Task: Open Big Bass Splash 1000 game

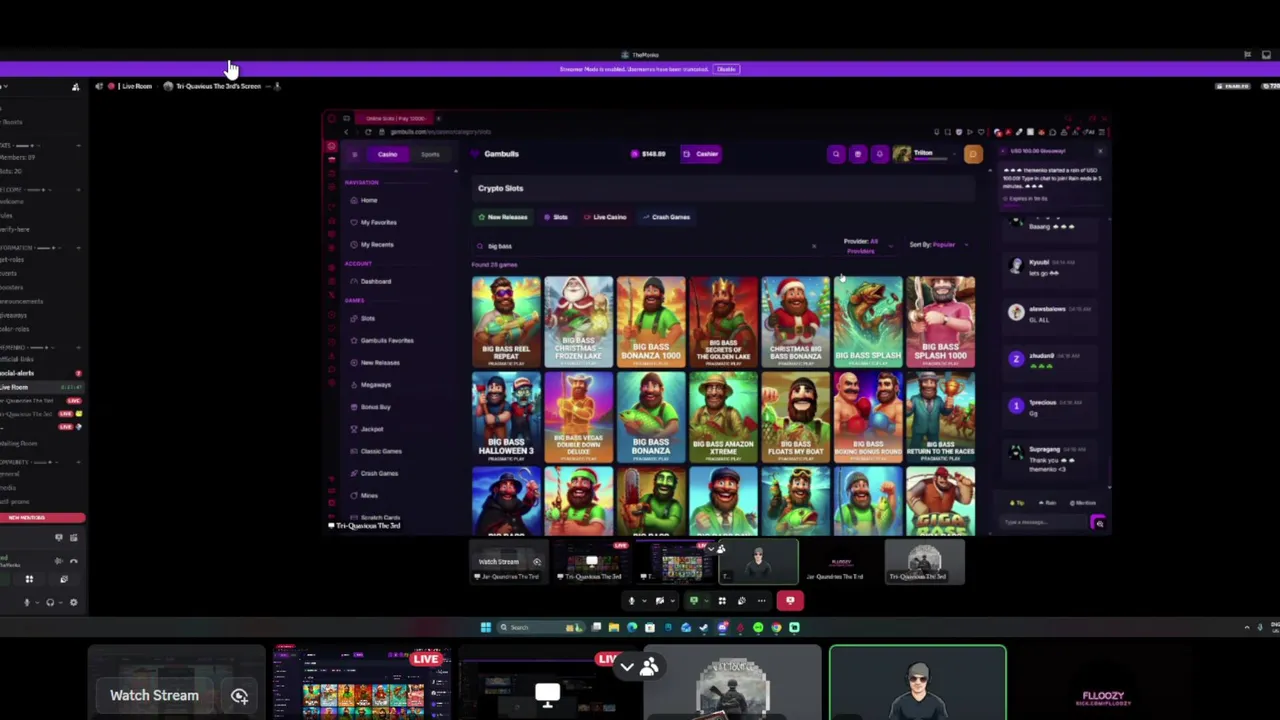Action: (x=940, y=322)
